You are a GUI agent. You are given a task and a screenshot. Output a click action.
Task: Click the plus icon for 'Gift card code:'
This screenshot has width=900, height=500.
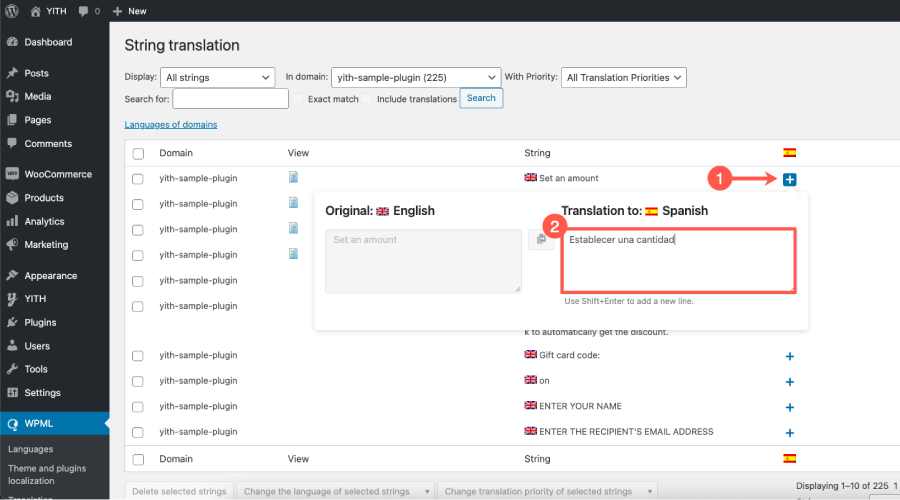789,356
